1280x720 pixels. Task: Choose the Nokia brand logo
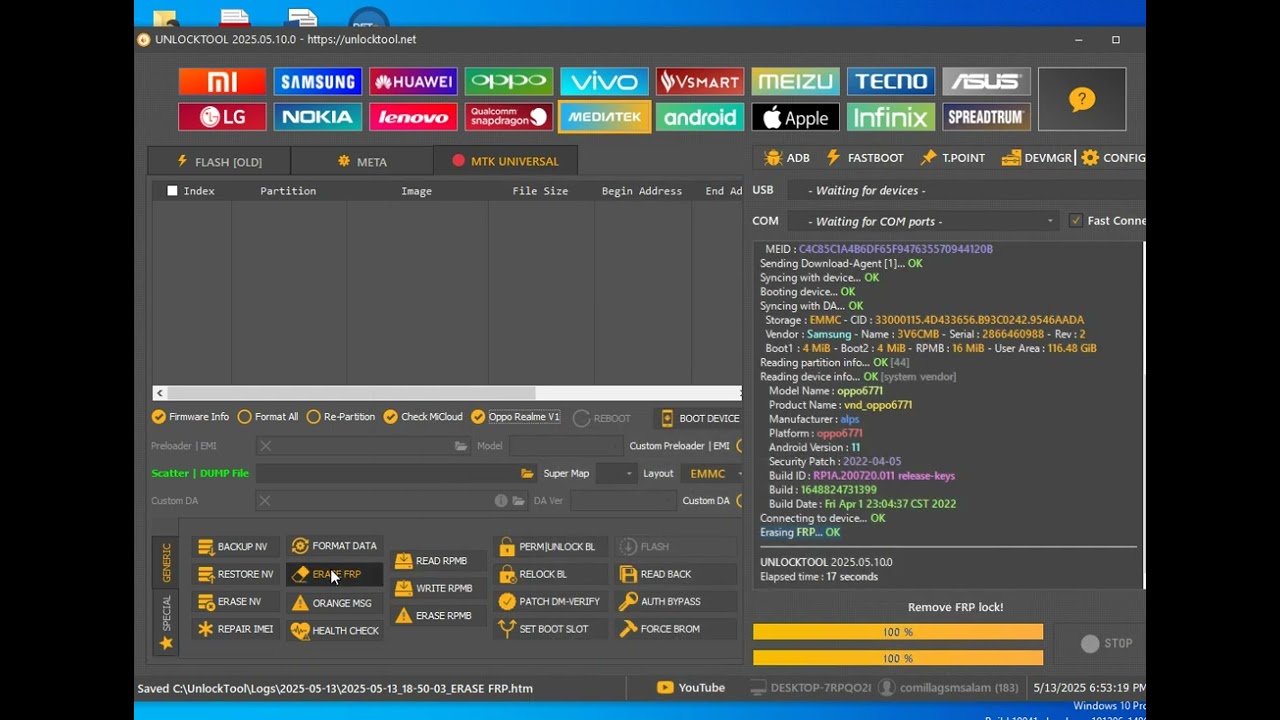(317, 117)
